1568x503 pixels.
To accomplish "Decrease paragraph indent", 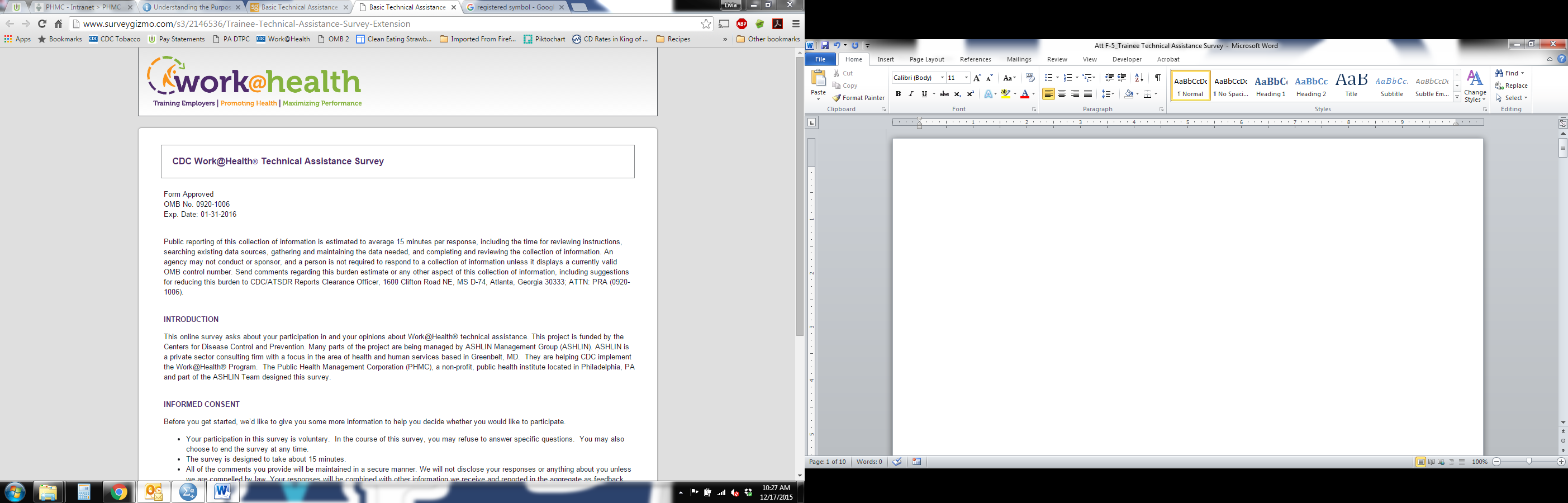I will pyautogui.click(x=1109, y=78).
